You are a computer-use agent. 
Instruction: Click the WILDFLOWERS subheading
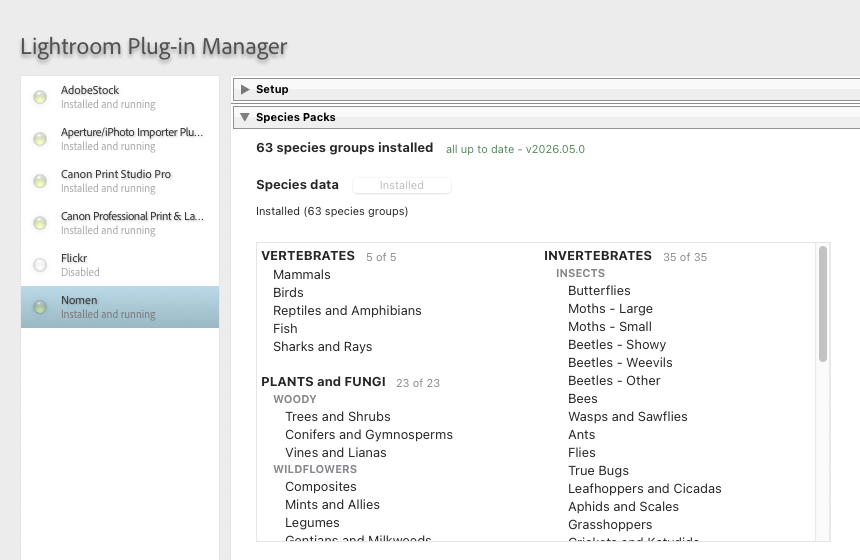pos(315,470)
